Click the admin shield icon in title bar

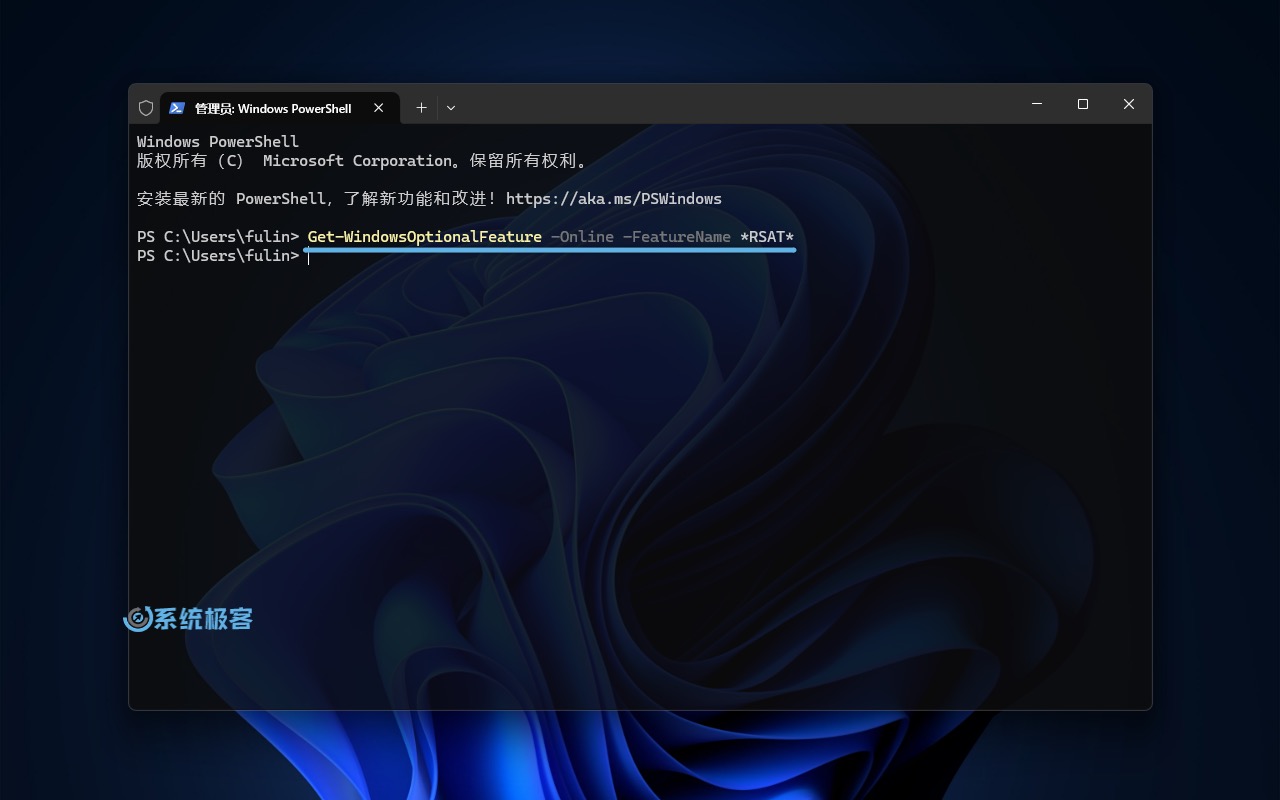tap(146, 108)
